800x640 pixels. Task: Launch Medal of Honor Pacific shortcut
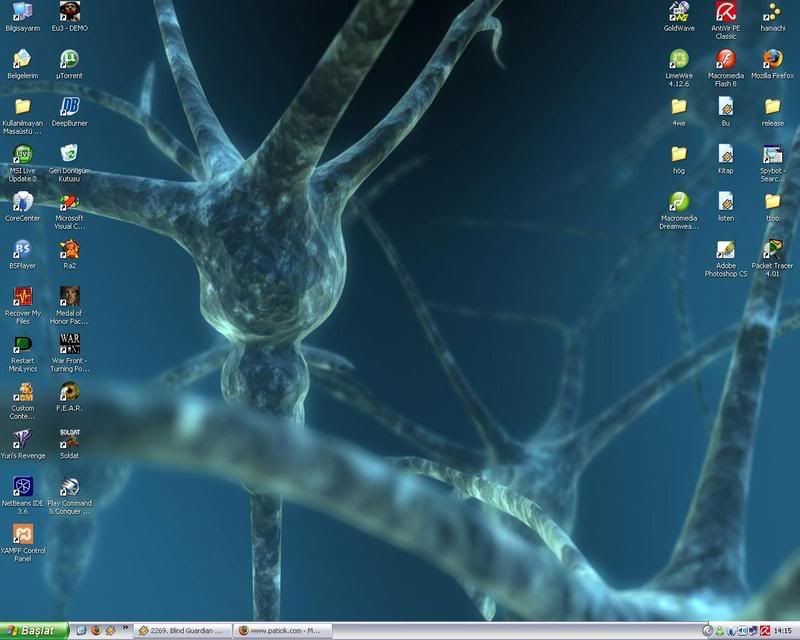click(69, 306)
